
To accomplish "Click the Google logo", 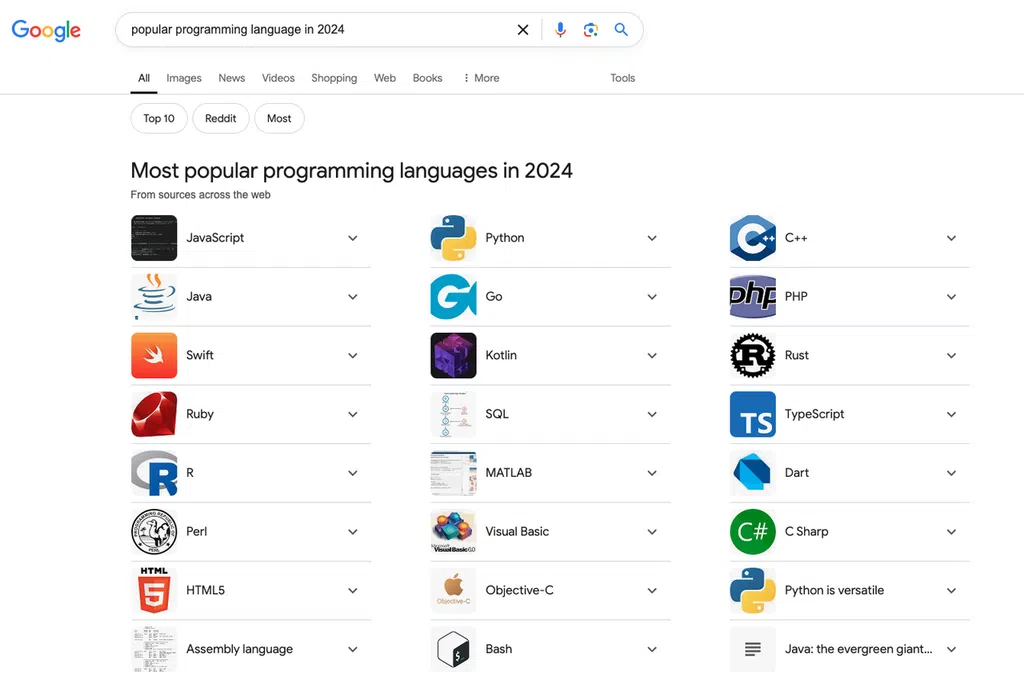I will 46,30.
